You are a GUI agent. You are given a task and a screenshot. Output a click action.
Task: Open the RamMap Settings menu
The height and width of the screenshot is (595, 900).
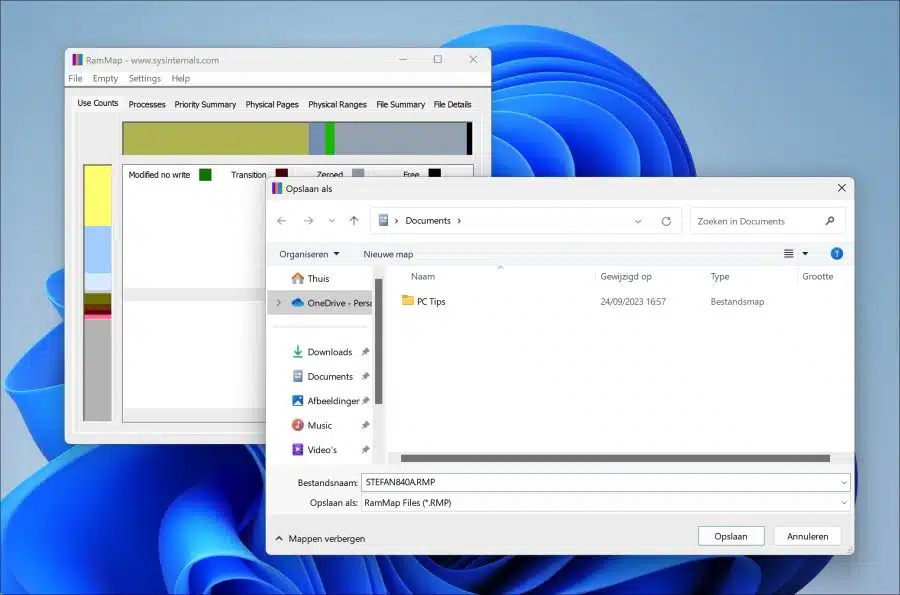145,79
